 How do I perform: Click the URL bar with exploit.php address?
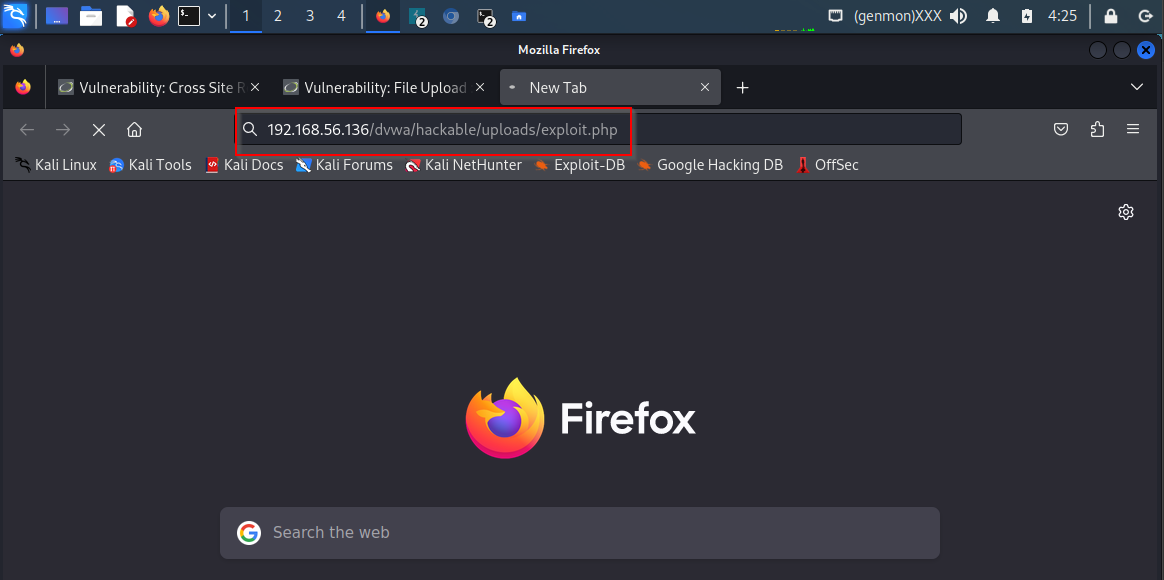598,130
